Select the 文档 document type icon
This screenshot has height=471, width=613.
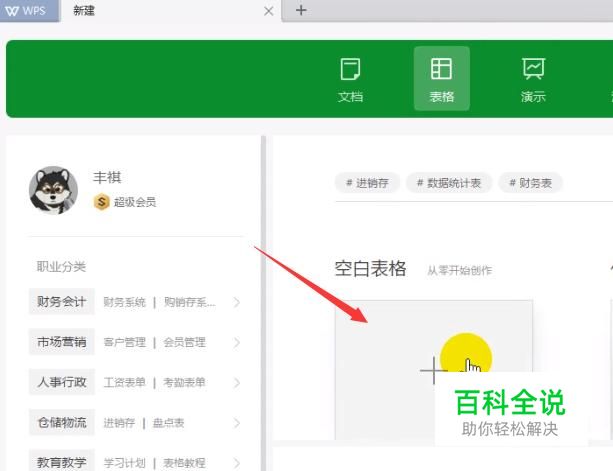350,79
